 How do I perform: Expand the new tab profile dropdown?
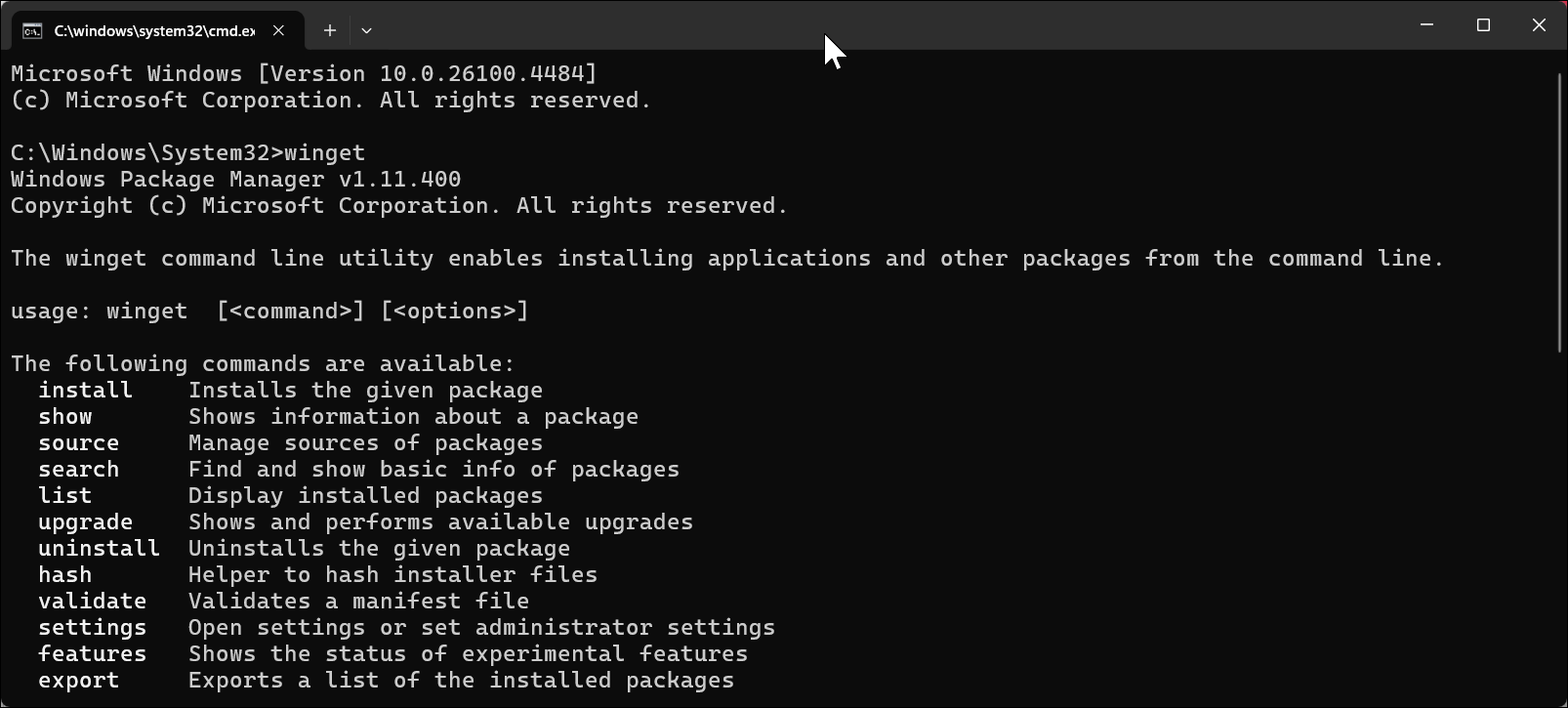tap(366, 30)
